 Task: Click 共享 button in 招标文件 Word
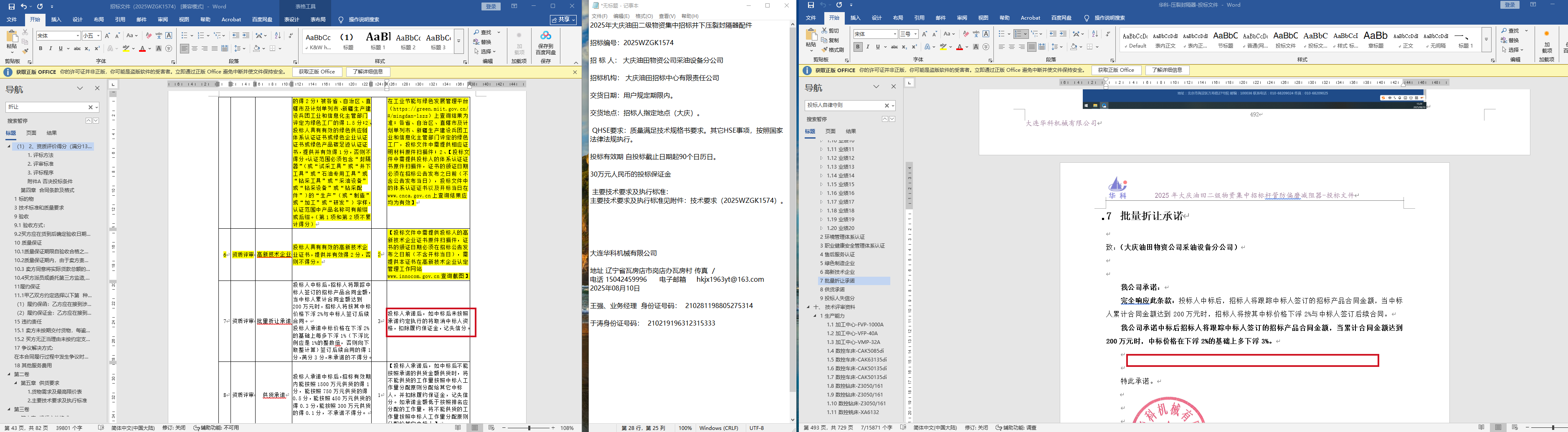[564, 20]
